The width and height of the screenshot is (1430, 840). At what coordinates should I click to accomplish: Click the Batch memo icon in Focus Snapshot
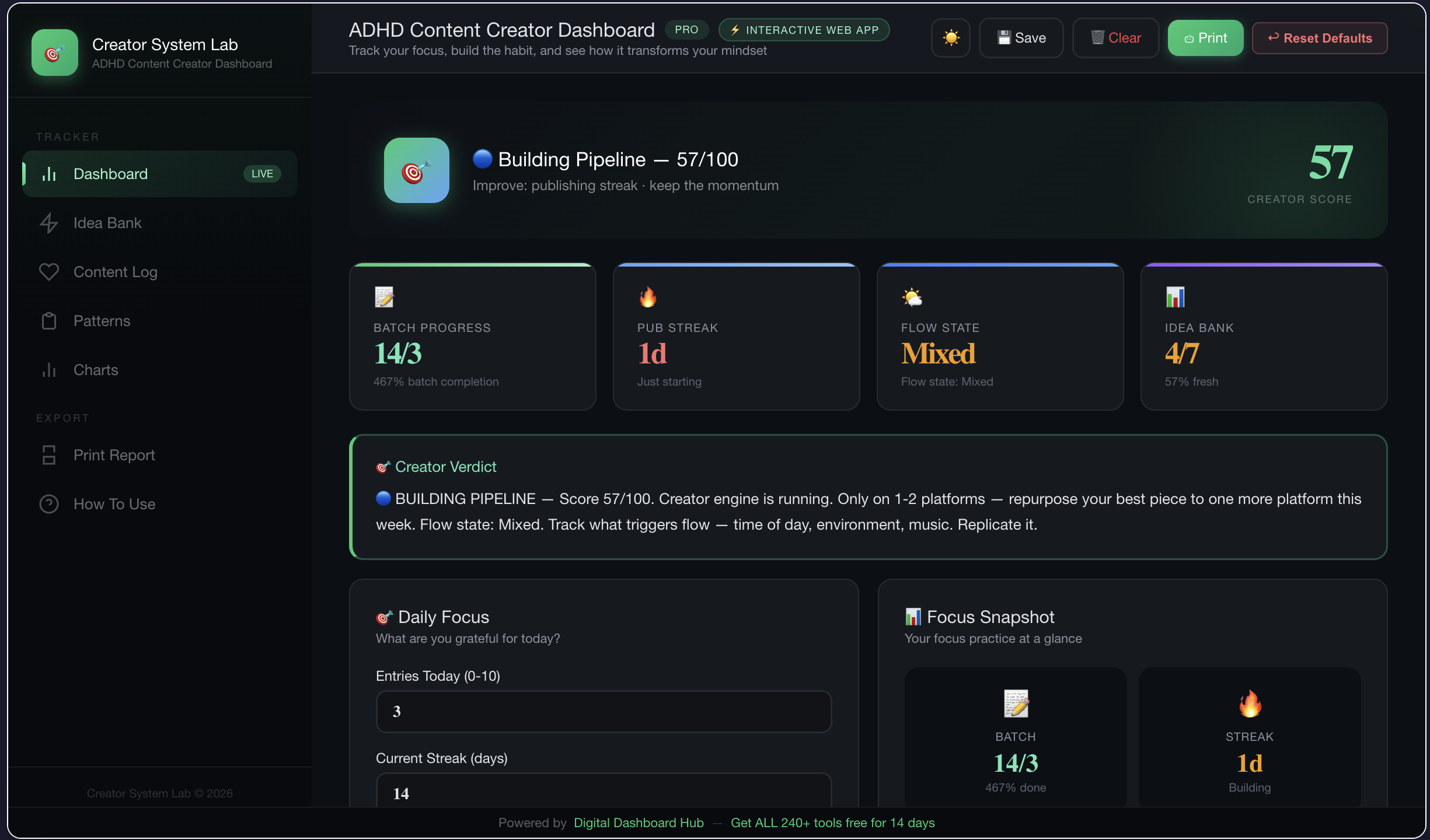click(x=1016, y=704)
